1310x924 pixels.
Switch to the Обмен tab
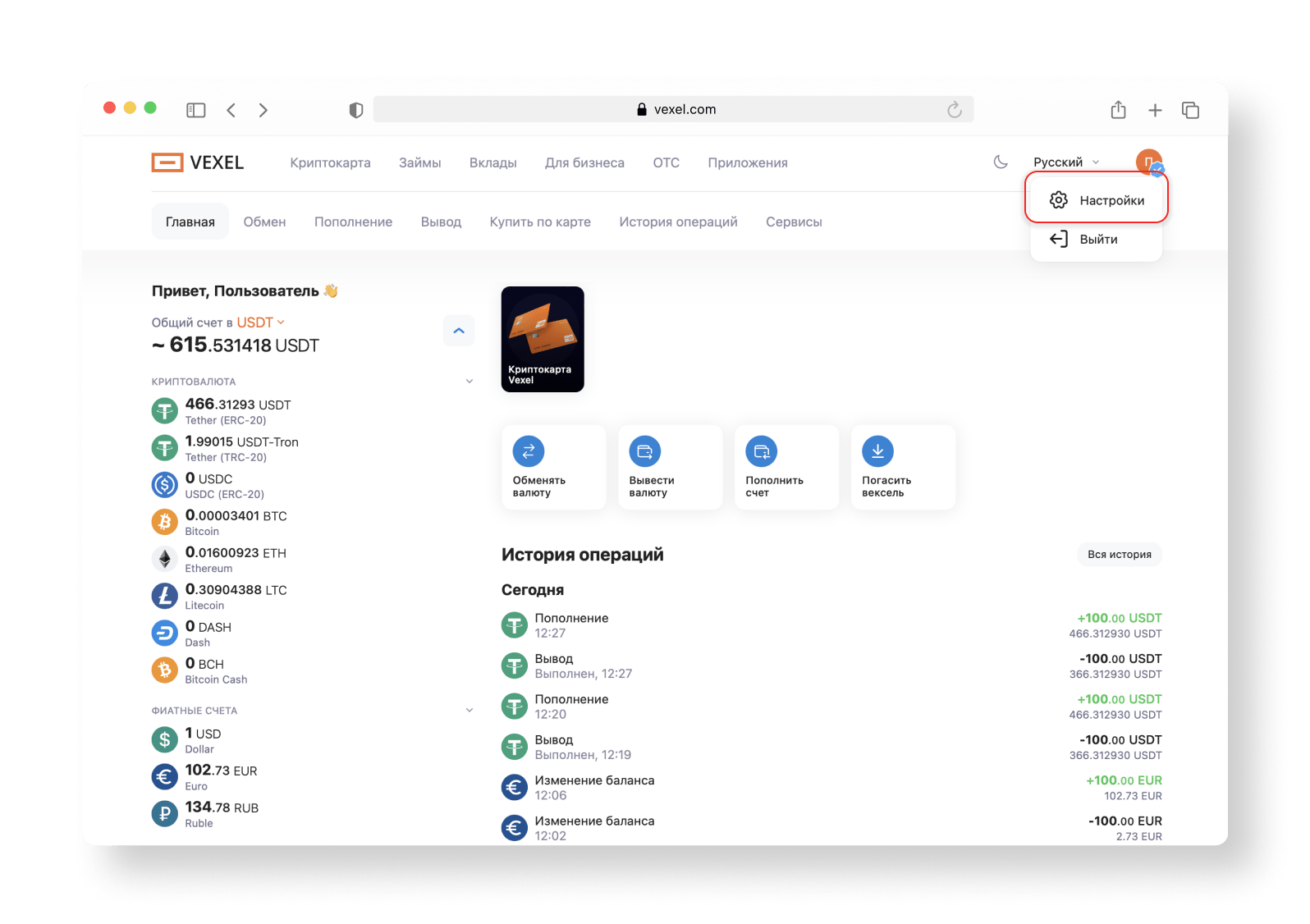(264, 222)
